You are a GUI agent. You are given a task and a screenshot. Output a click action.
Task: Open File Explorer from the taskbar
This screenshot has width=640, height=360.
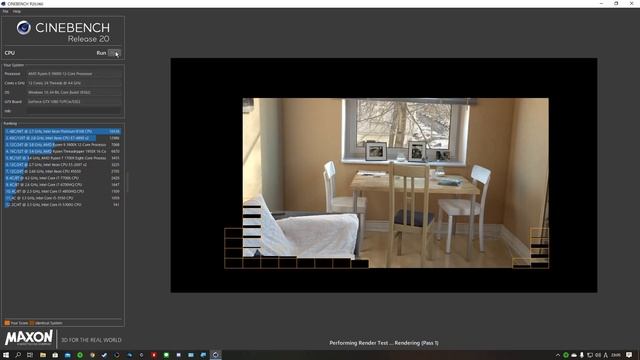42,355
